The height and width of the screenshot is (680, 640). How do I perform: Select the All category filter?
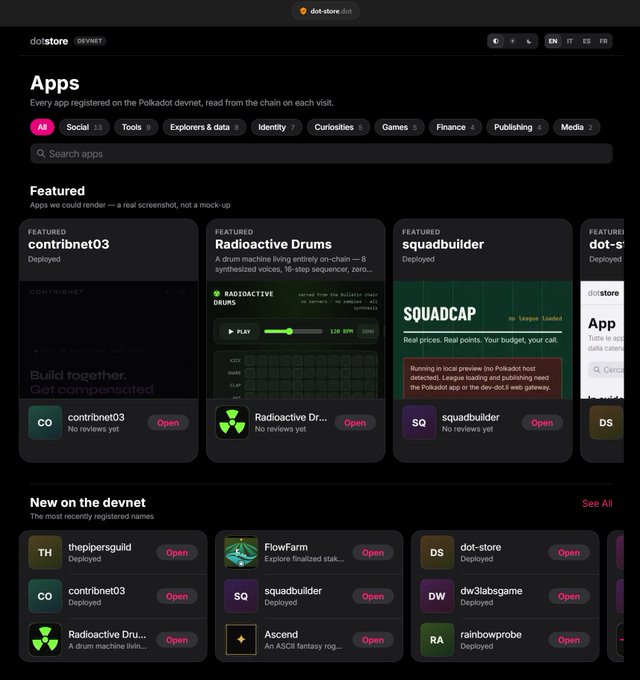pos(42,127)
